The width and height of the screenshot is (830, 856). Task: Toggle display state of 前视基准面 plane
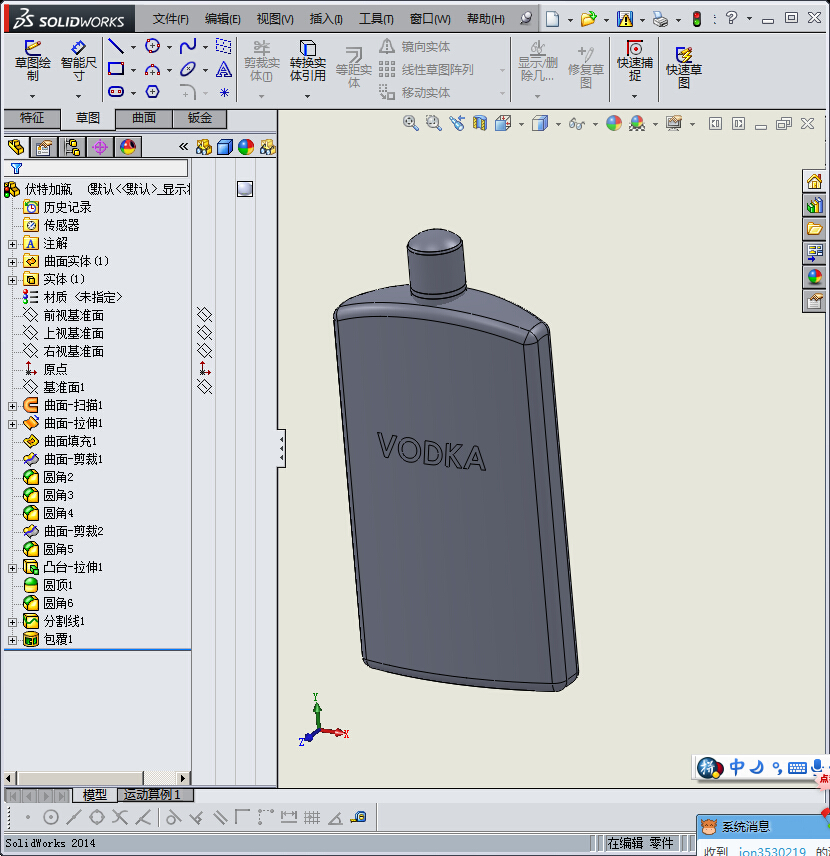pyautogui.click(x=204, y=316)
